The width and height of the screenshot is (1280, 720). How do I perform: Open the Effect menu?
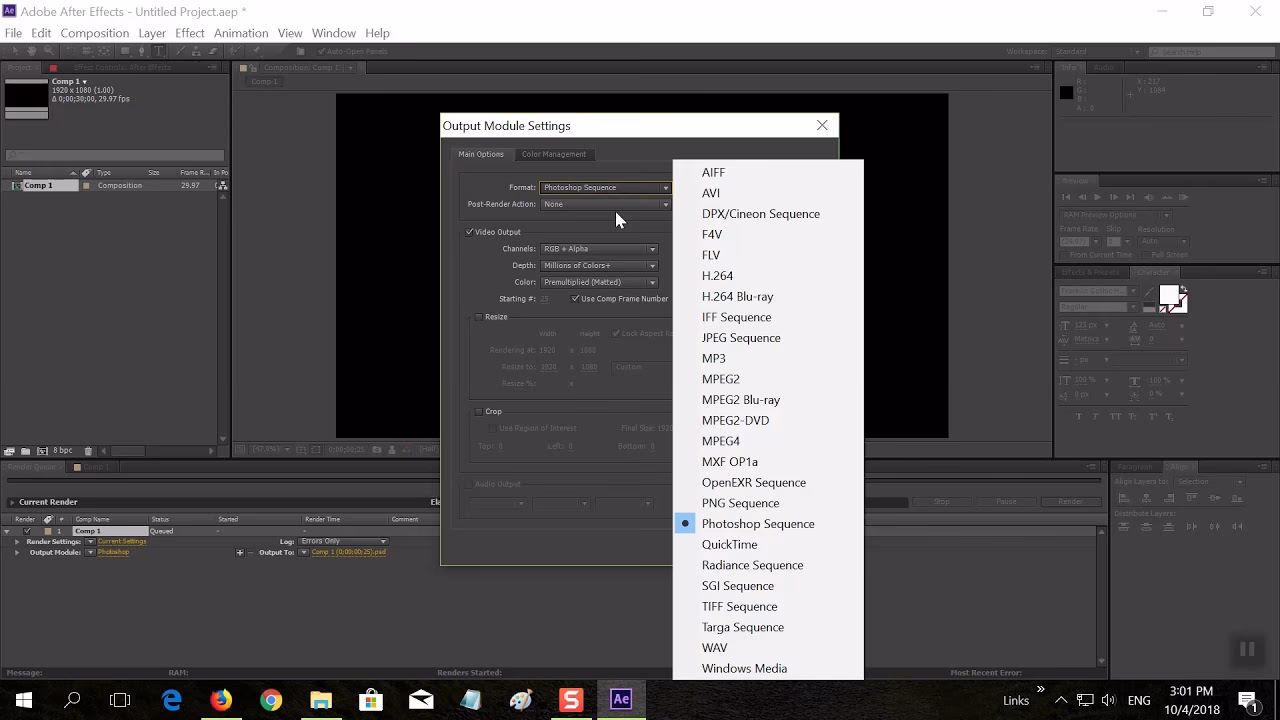[189, 33]
